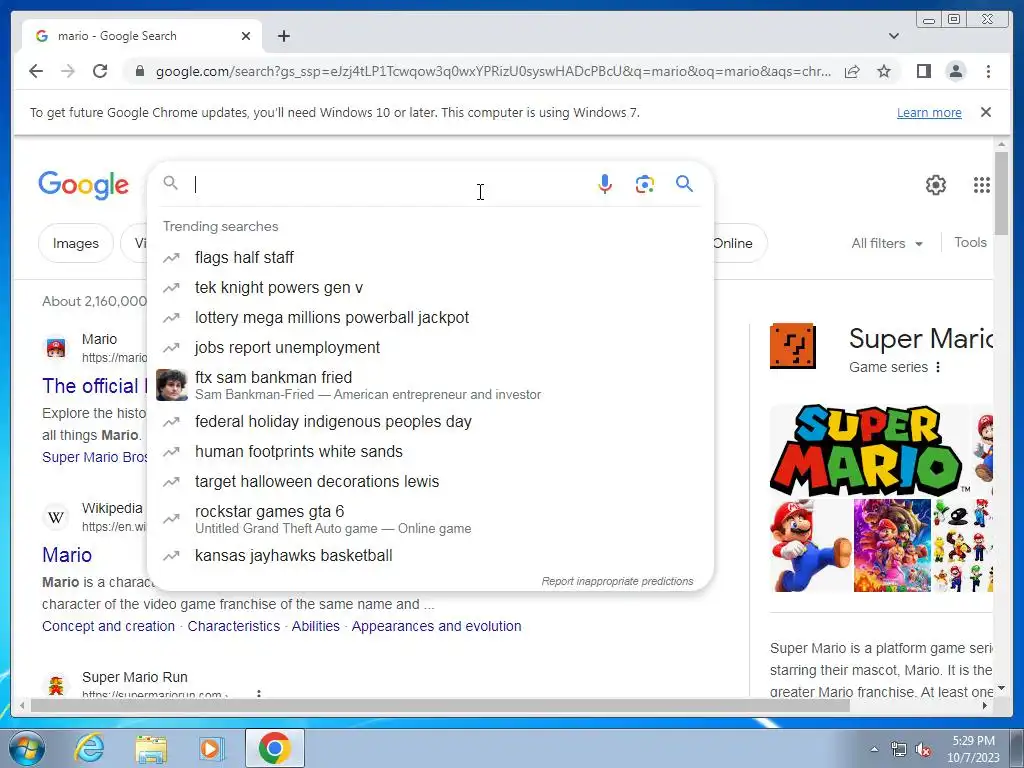Open the Learn more link
The height and width of the screenshot is (768, 1024).
click(929, 112)
